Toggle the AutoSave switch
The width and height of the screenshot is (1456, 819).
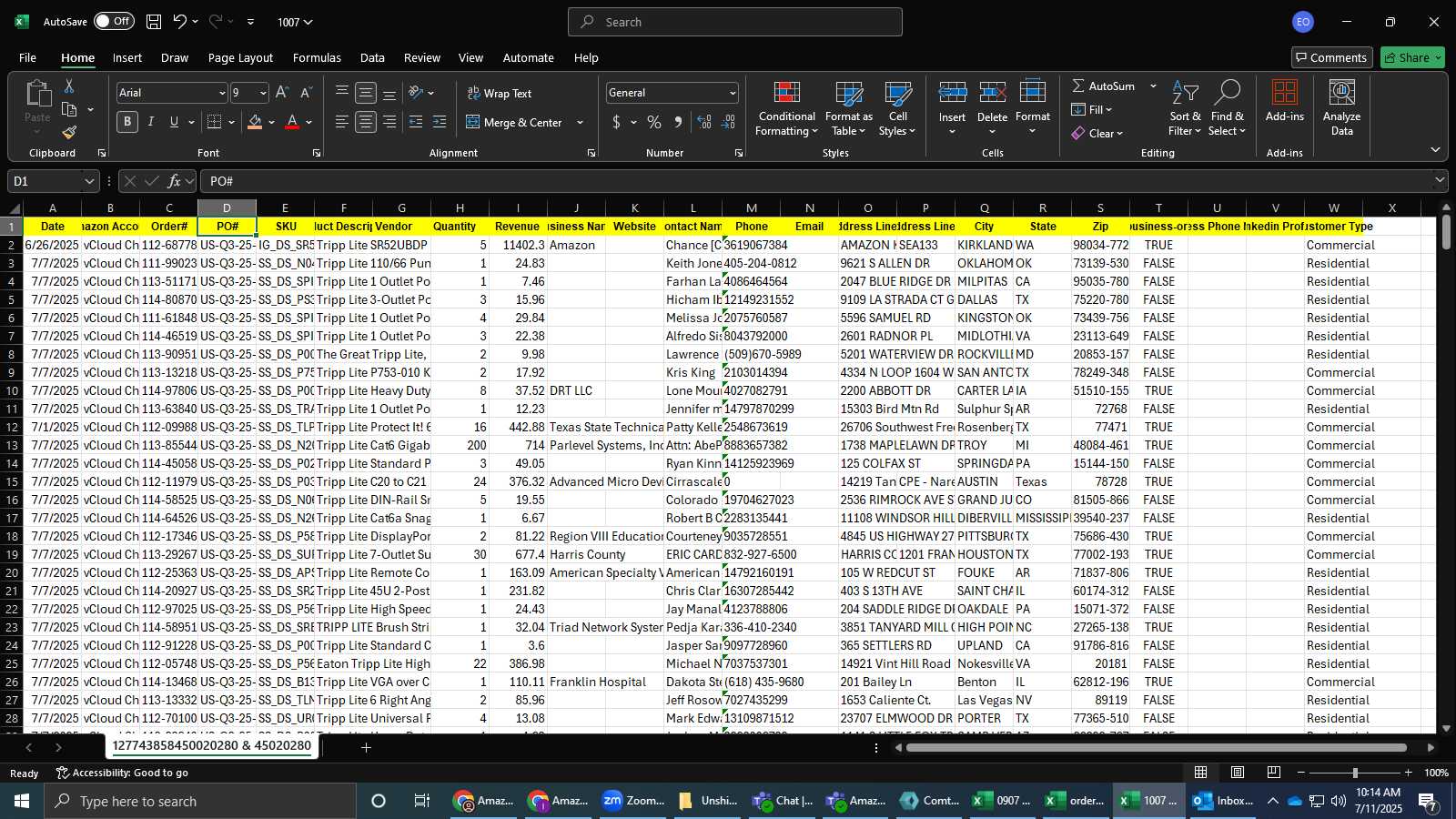[114, 21]
